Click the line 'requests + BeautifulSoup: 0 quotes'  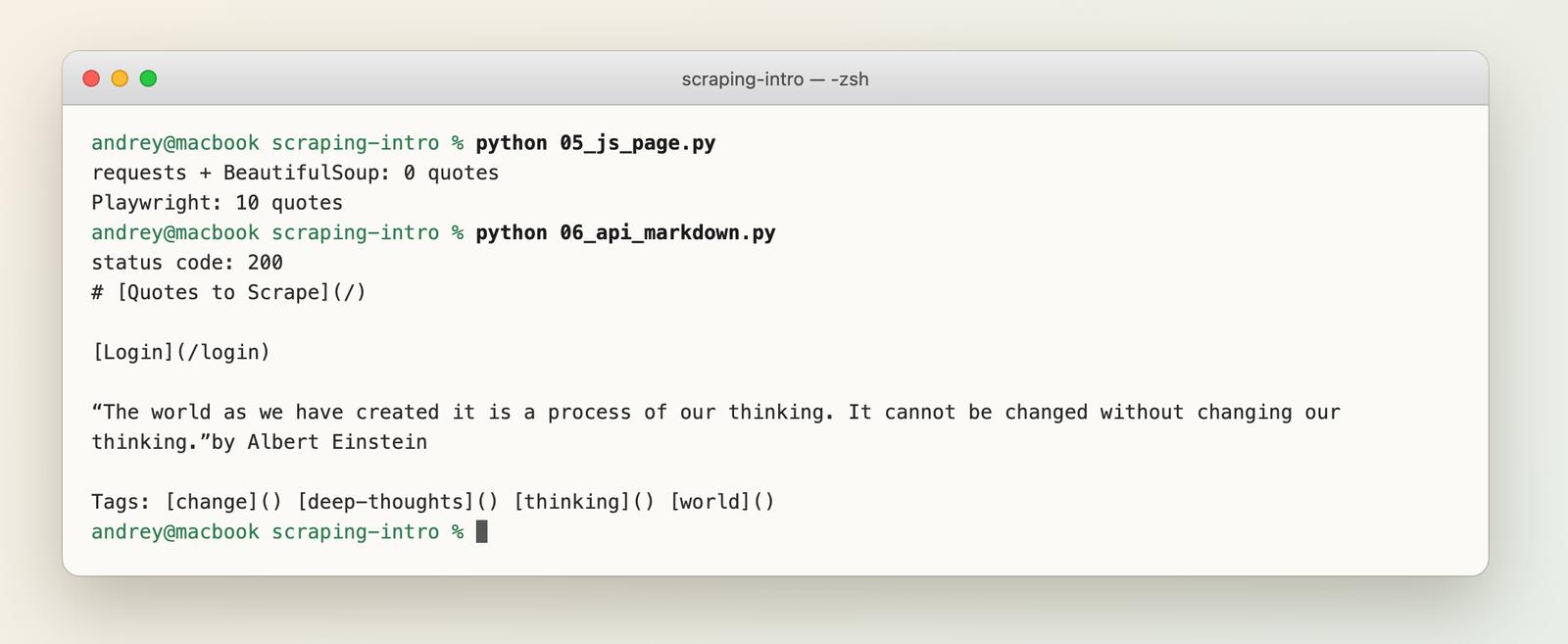tap(295, 173)
